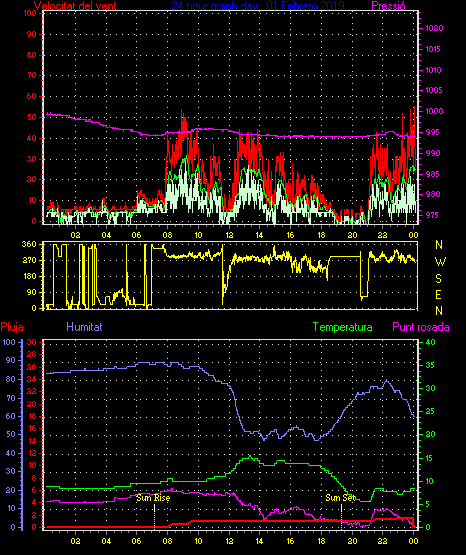Viewport: 466px width, 555px height.
Task: Click the red 12 rain axis value
Action: tap(32, 454)
